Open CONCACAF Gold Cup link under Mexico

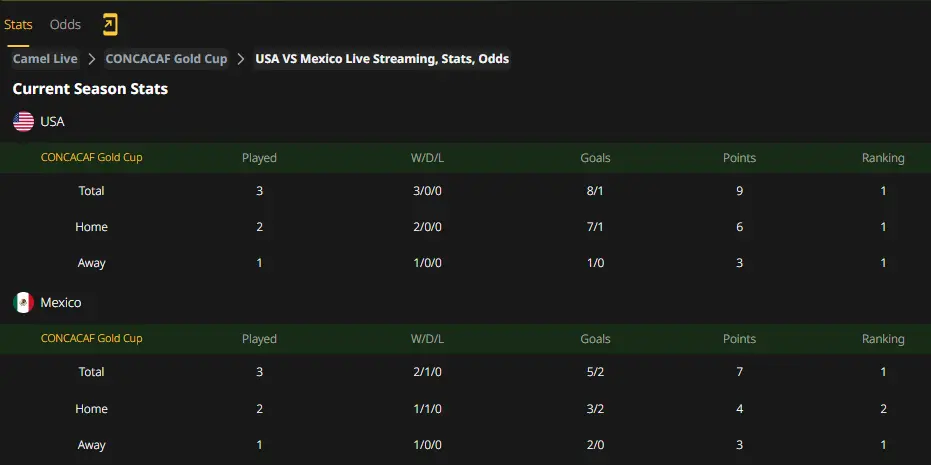click(x=91, y=339)
